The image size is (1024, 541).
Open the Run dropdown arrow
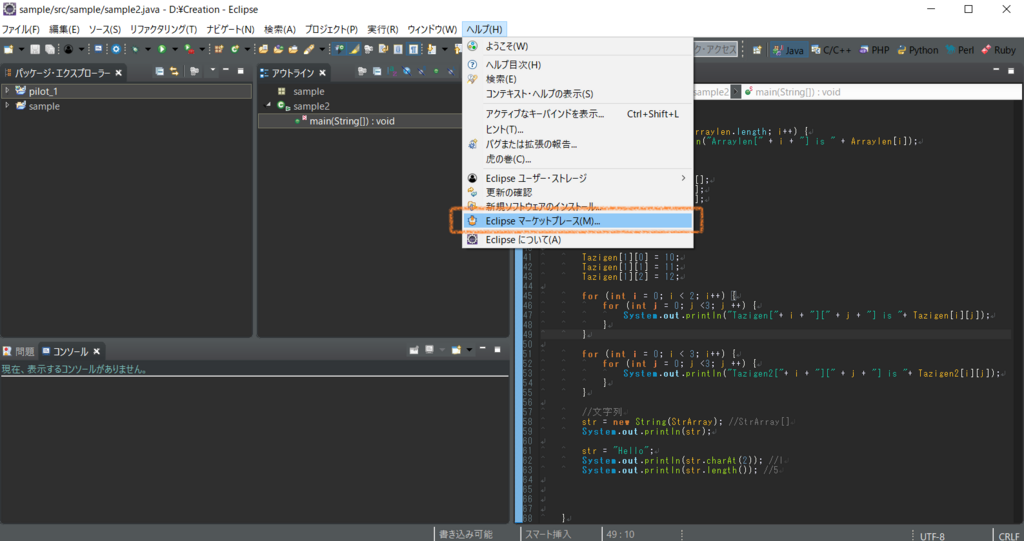[x=174, y=49]
